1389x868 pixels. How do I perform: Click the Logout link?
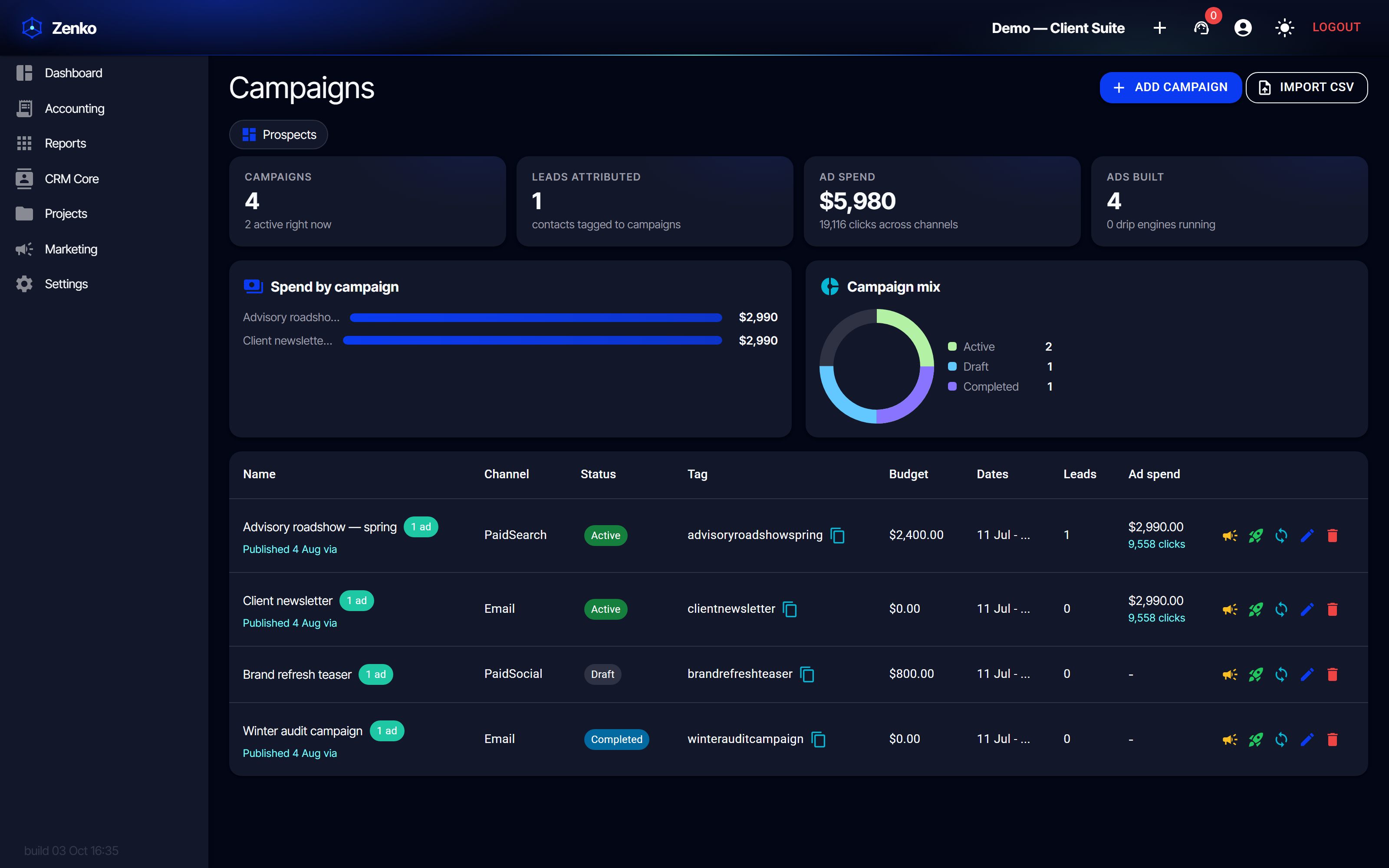[x=1336, y=27]
